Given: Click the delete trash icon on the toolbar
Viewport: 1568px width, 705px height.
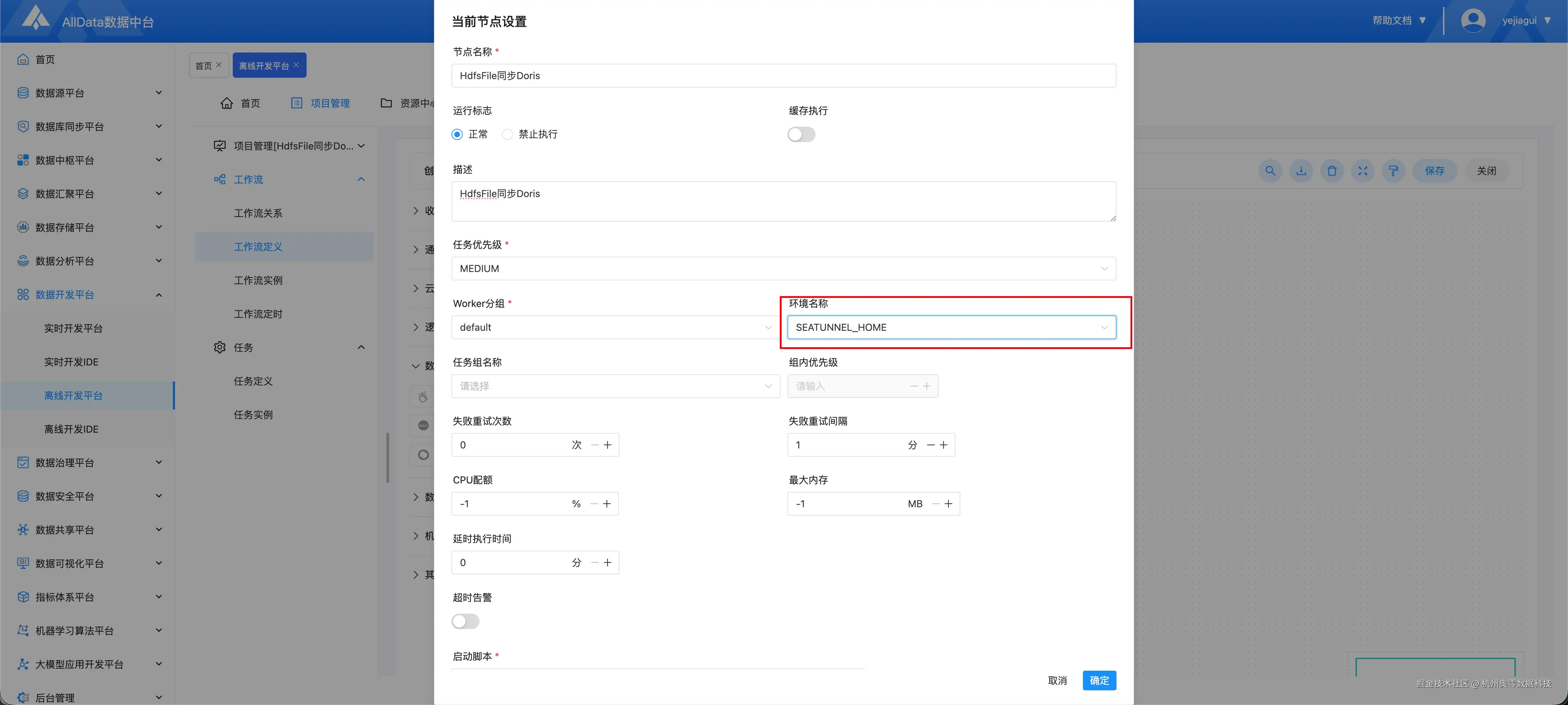Looking at the screenshot, I should (x=1332, y=171).
